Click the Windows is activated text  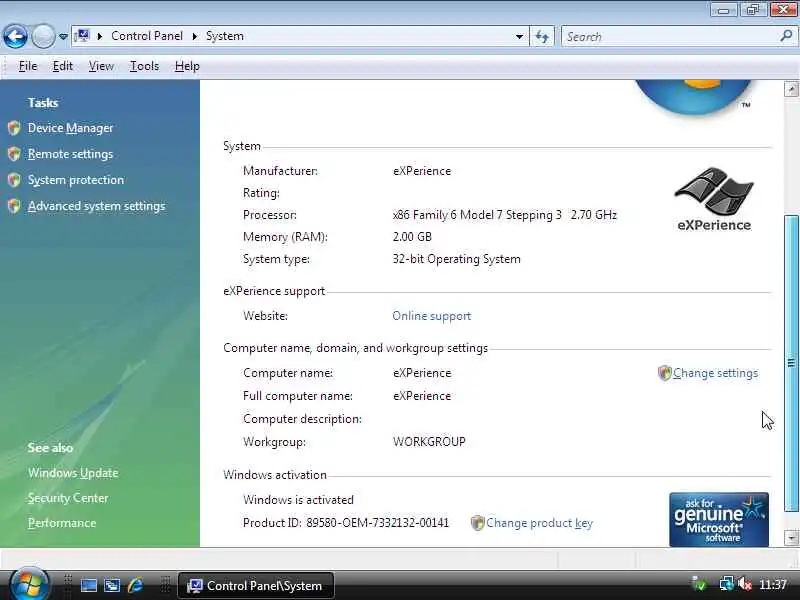tap(298, 500)
